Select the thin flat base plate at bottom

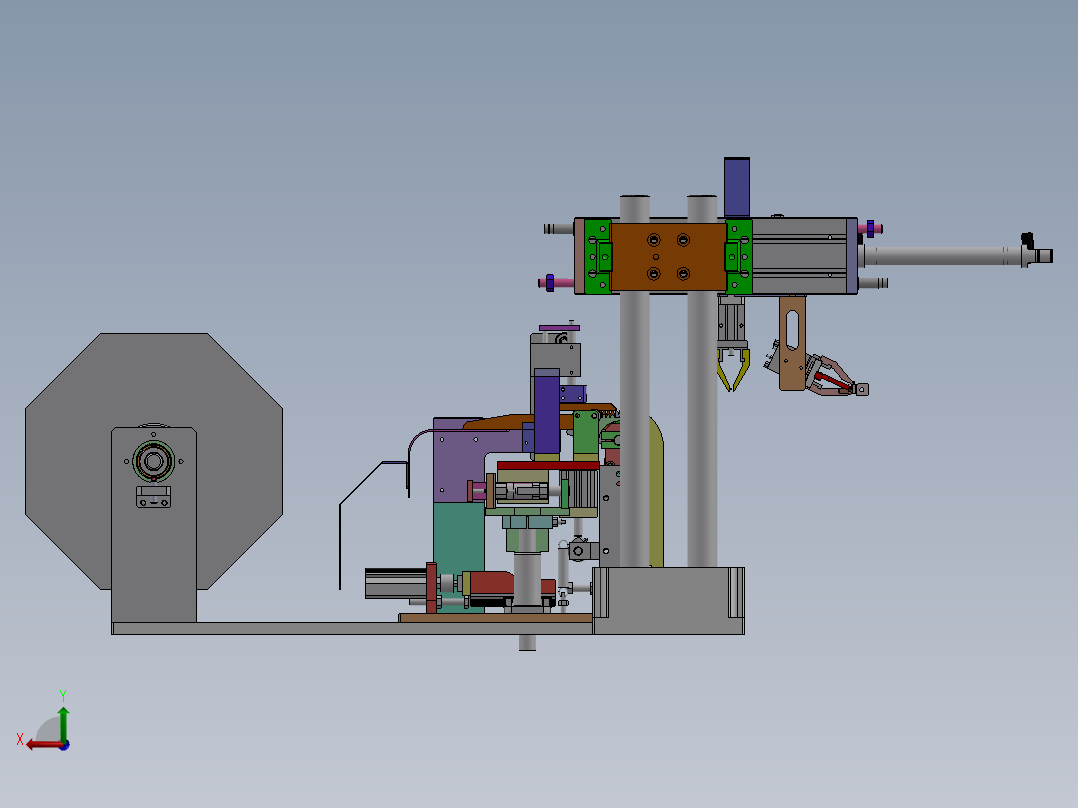[x=352, y=629]
